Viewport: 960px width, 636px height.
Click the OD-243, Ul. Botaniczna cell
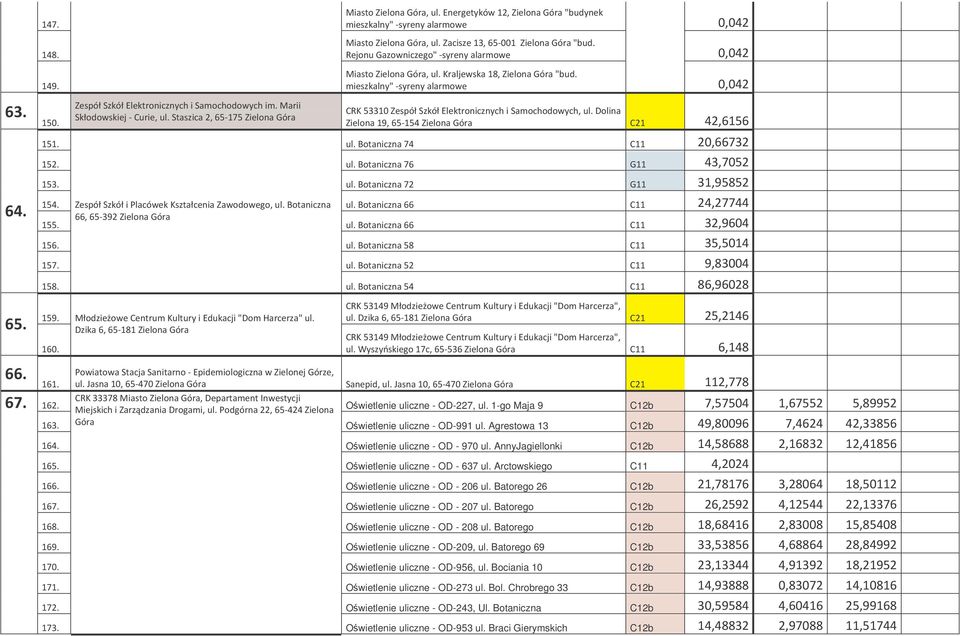point(484,605)
